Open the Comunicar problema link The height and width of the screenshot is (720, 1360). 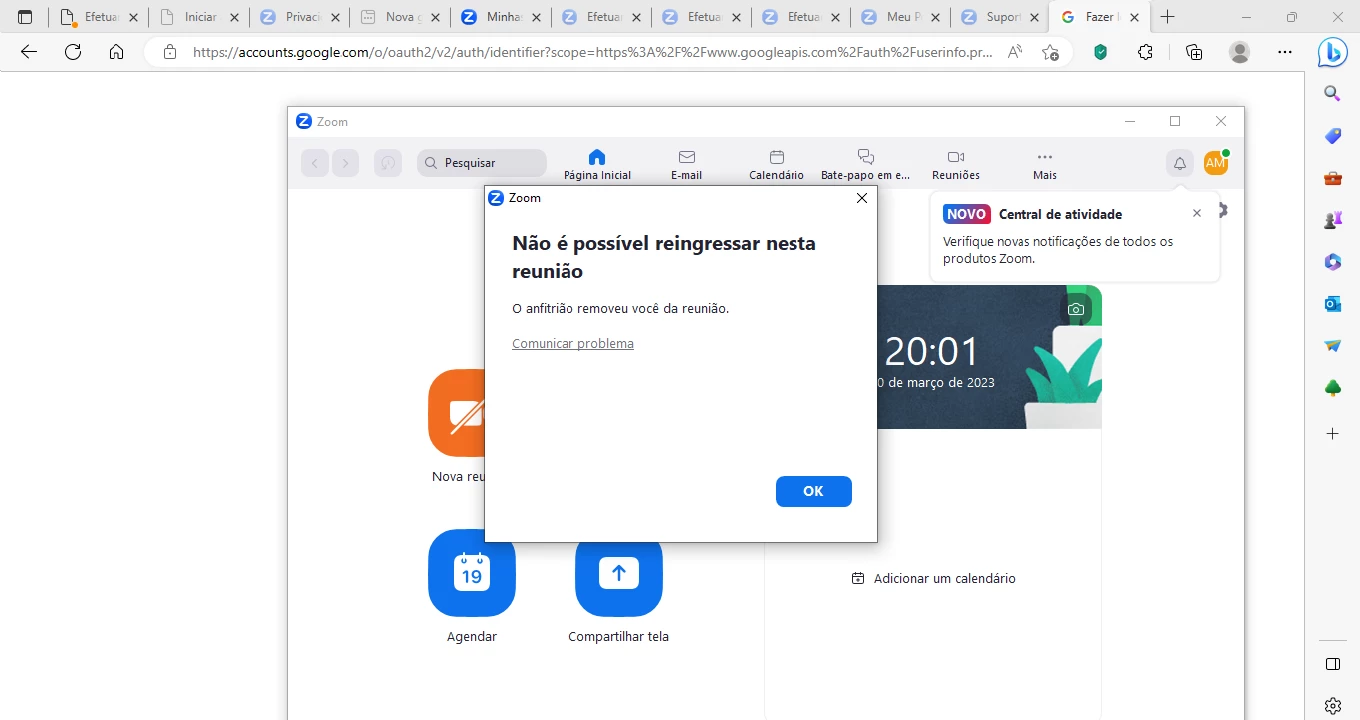pos(573,343)
